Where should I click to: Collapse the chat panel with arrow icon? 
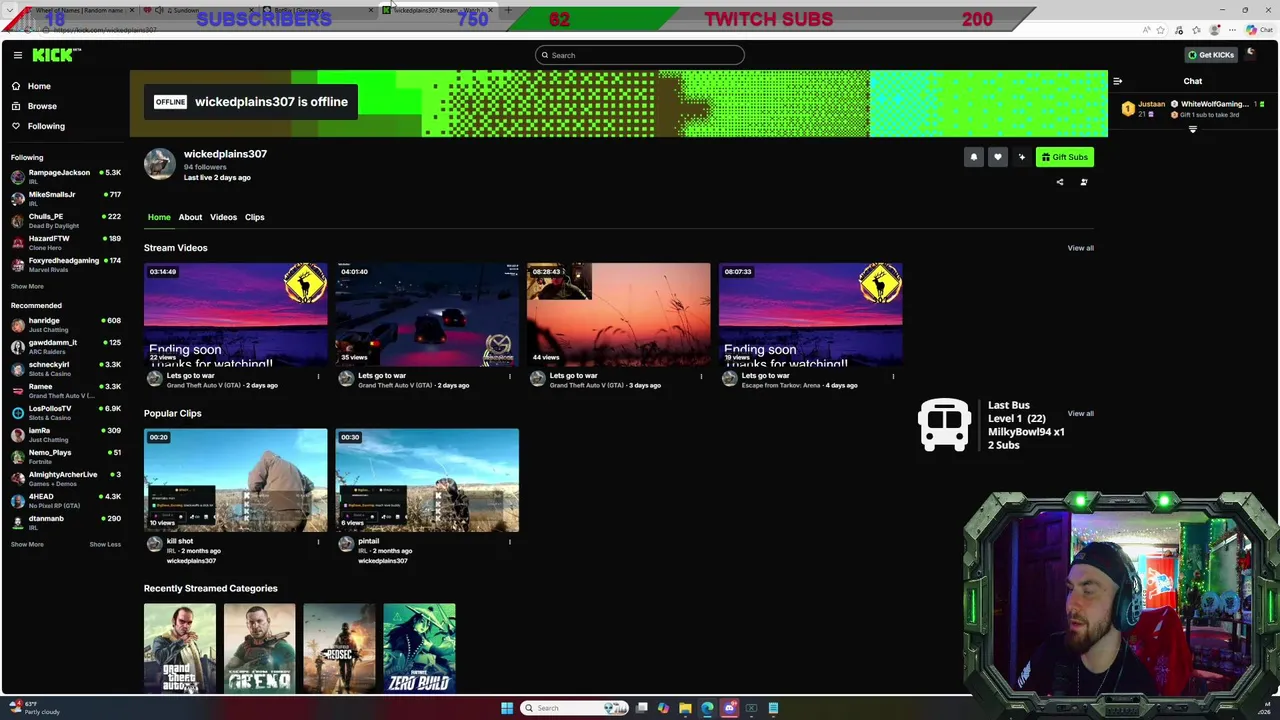[x=1117, y=81]
